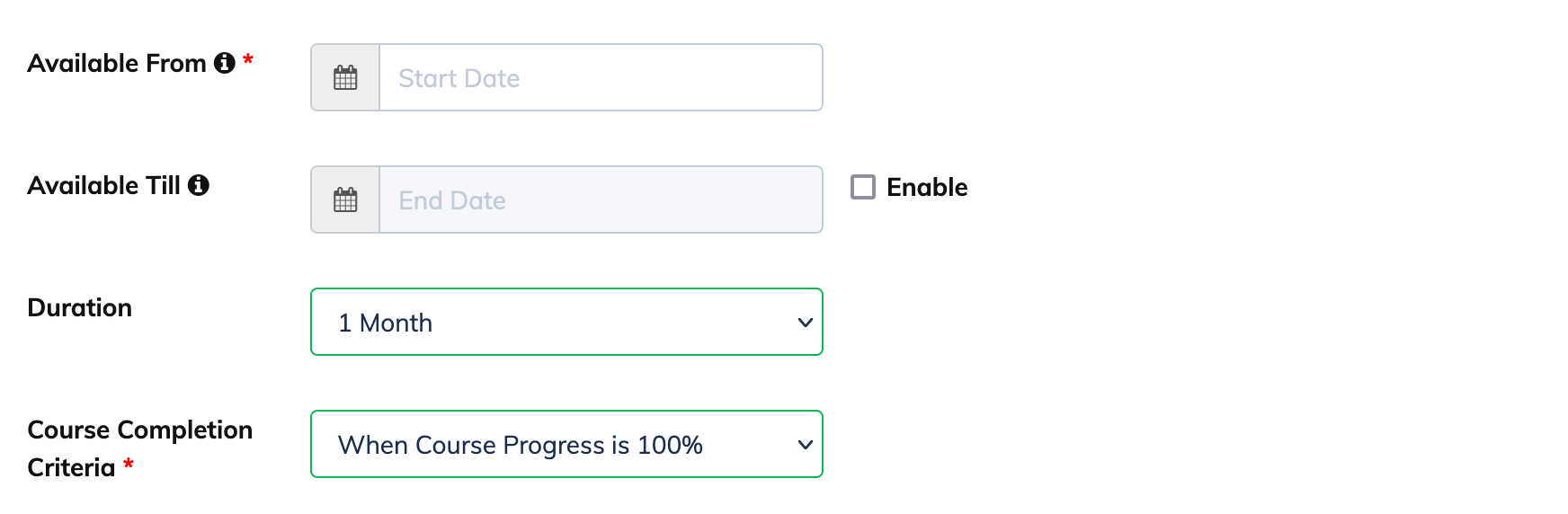Screen dimensions: 1568x514
Task: Click the Duration label
Action: point(80,307)
